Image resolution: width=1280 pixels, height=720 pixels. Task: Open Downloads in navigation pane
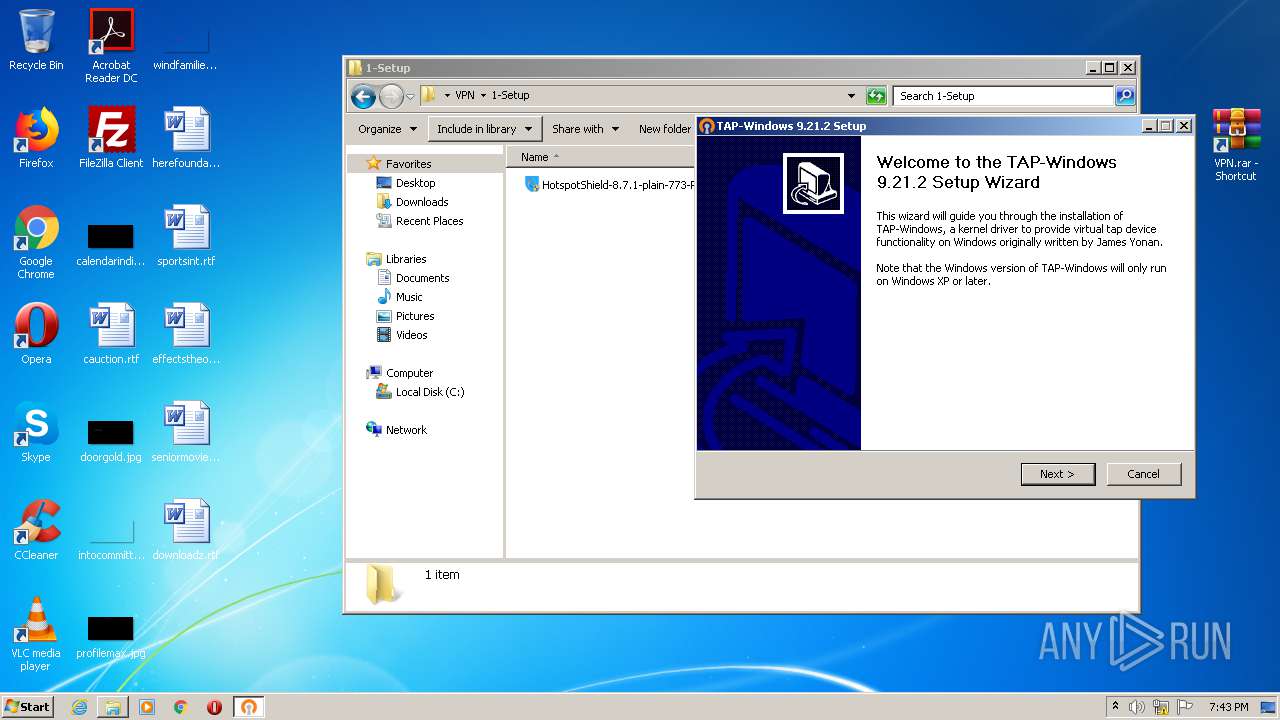[421, 202]
